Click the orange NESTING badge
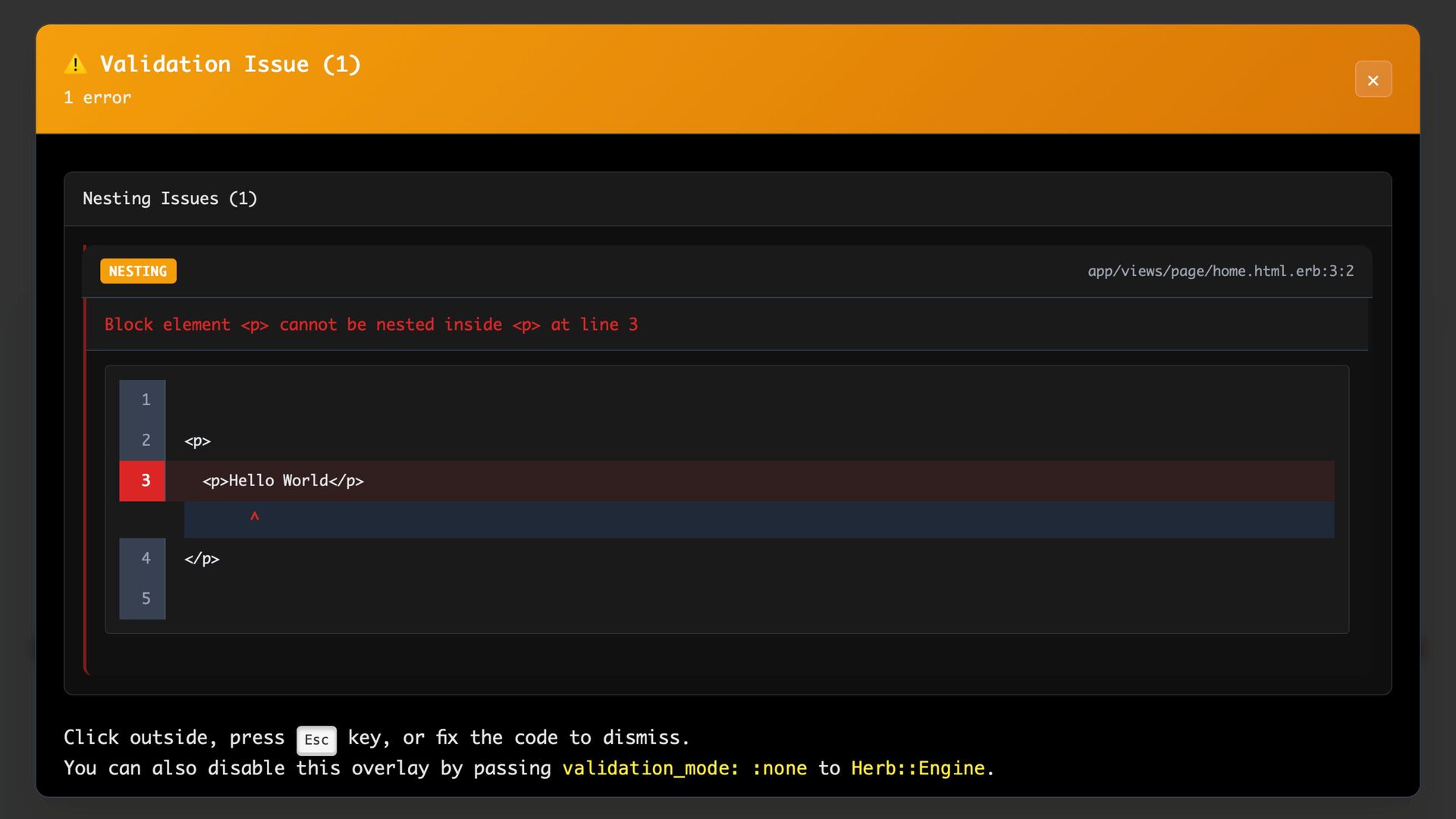 138,271
